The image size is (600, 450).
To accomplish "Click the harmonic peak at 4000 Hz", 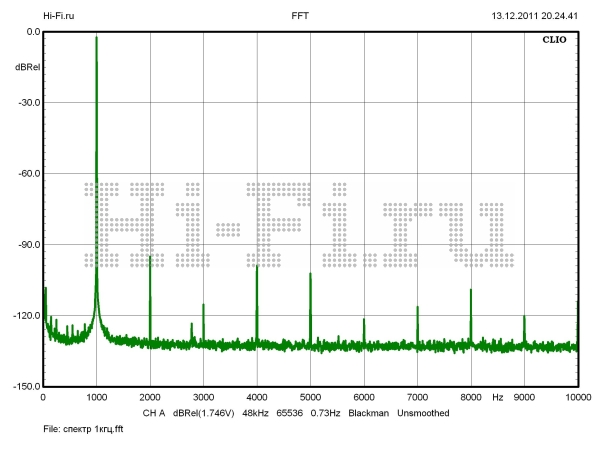I will pos(257,266).
